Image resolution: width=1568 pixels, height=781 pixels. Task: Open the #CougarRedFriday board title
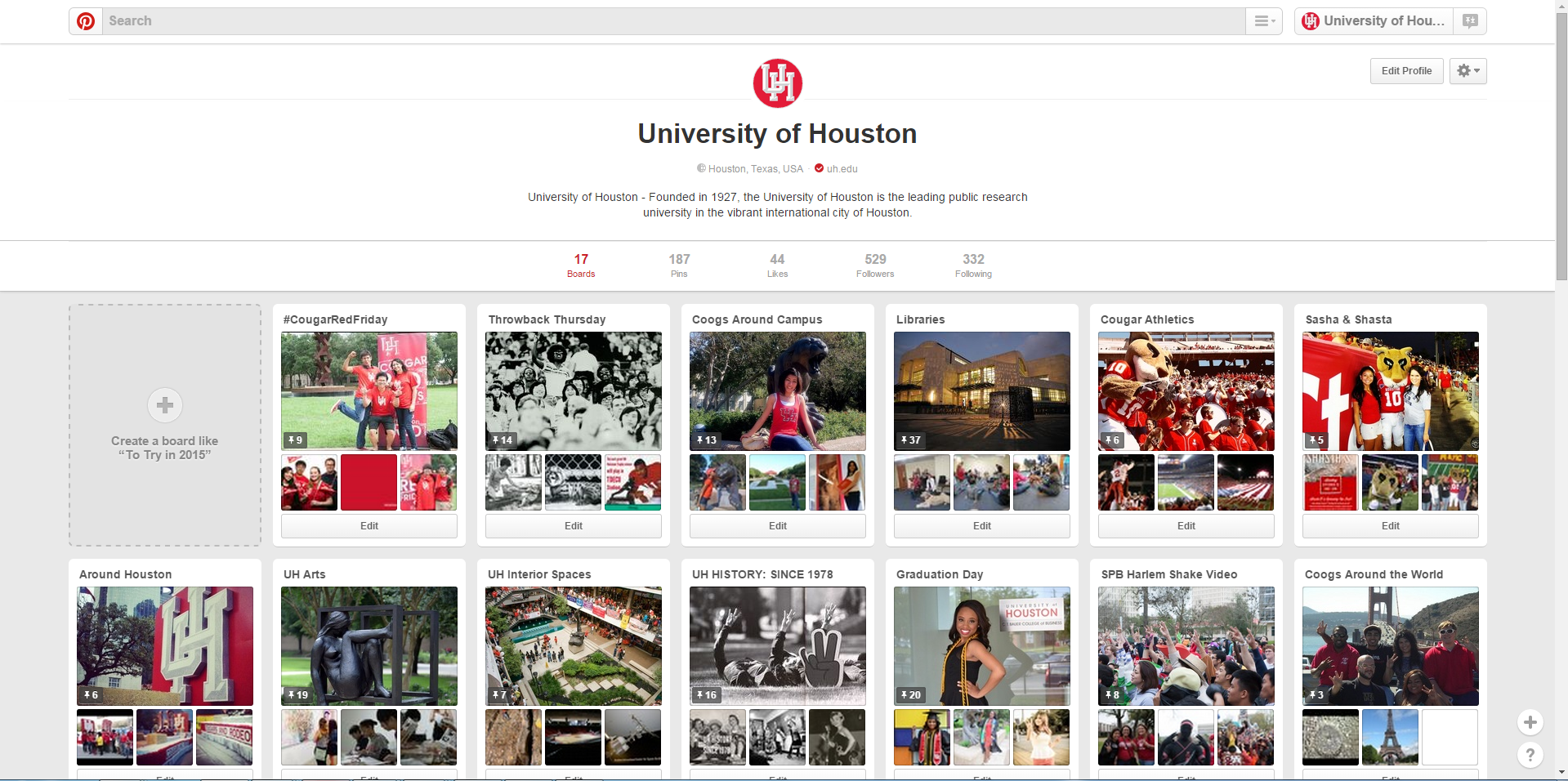click(x=335, y=319)
